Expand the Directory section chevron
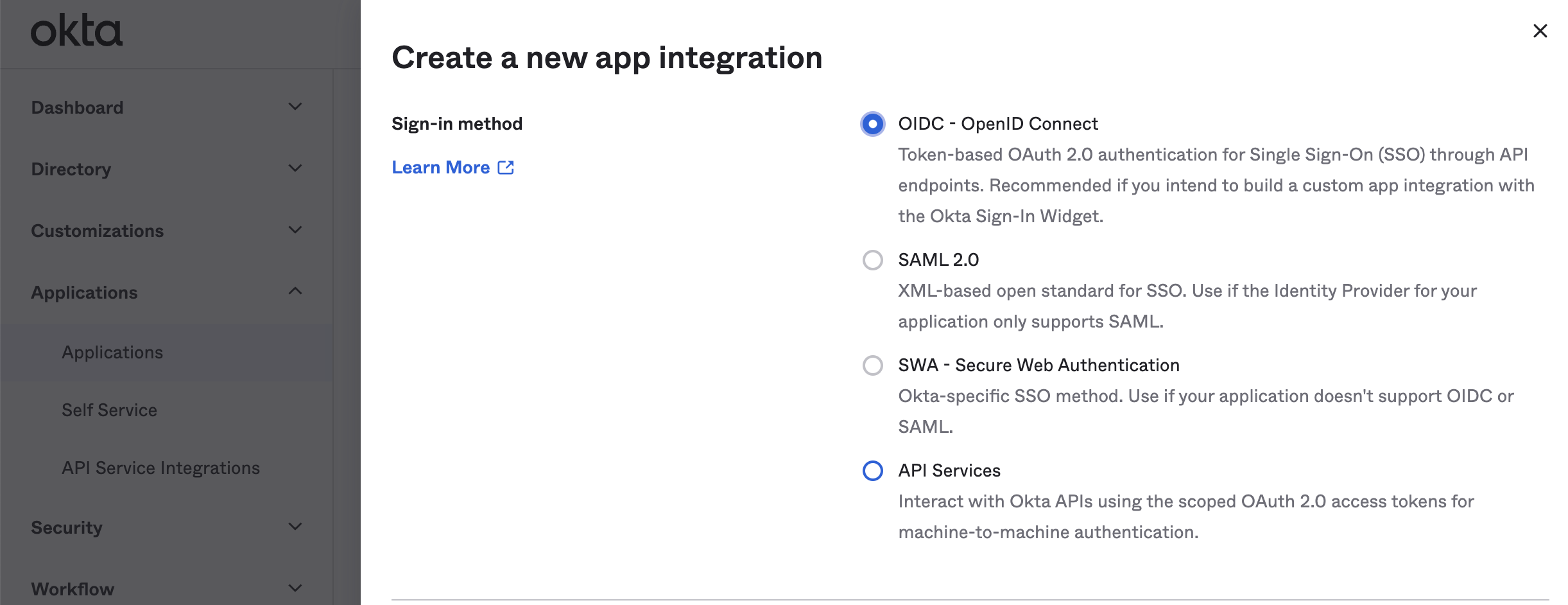 tap(295, 168)
